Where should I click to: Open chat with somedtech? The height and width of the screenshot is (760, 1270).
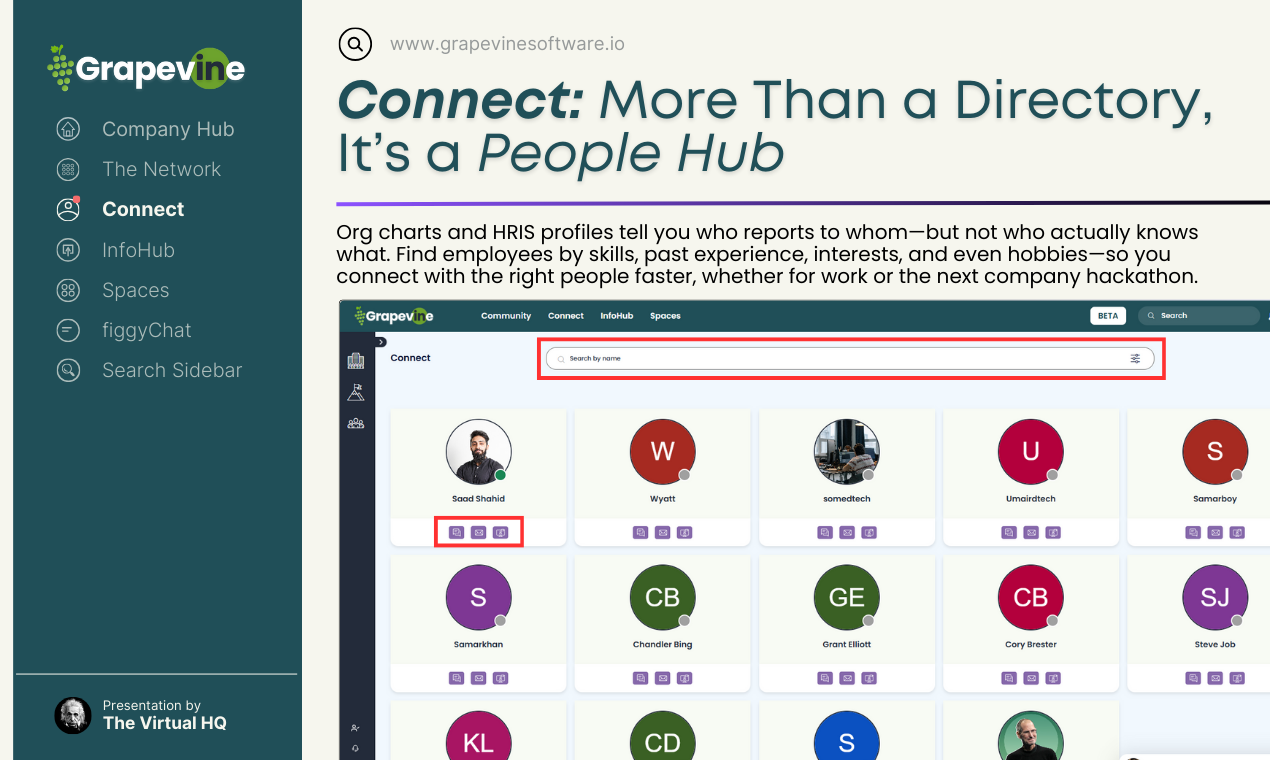point(824,533)
